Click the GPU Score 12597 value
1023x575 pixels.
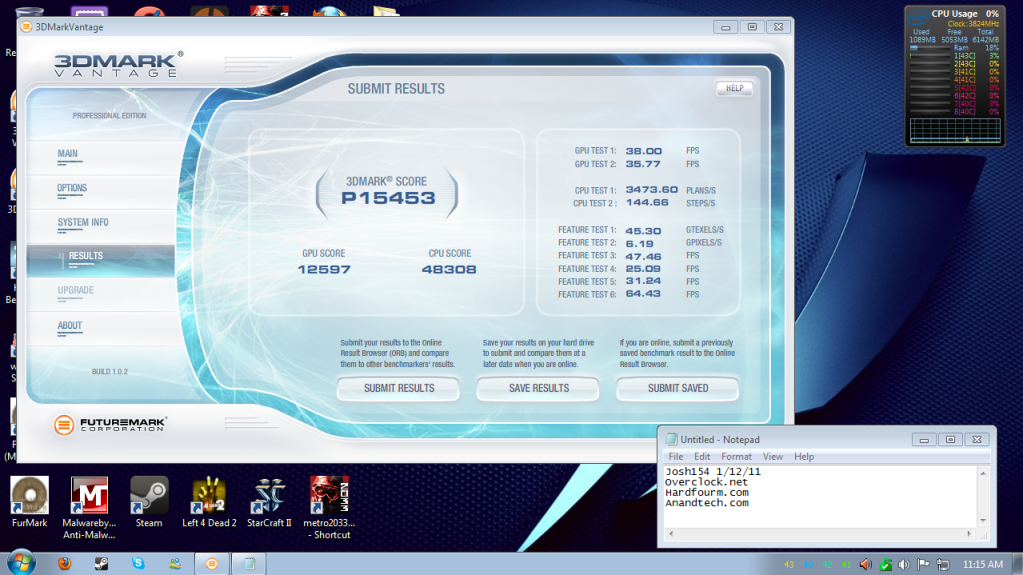[324, 269]
